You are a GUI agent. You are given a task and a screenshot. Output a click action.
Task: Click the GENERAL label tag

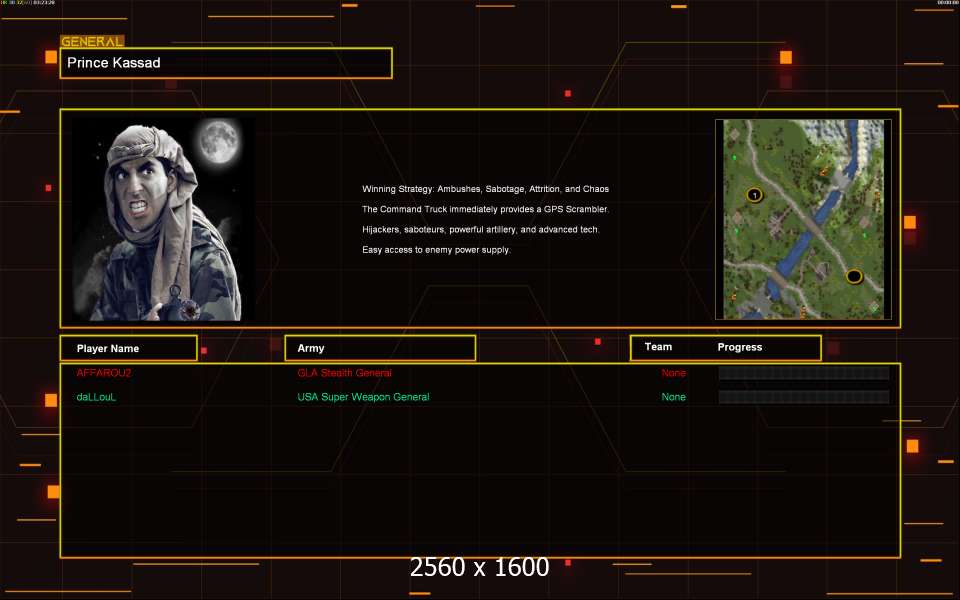tap(92, 42)
